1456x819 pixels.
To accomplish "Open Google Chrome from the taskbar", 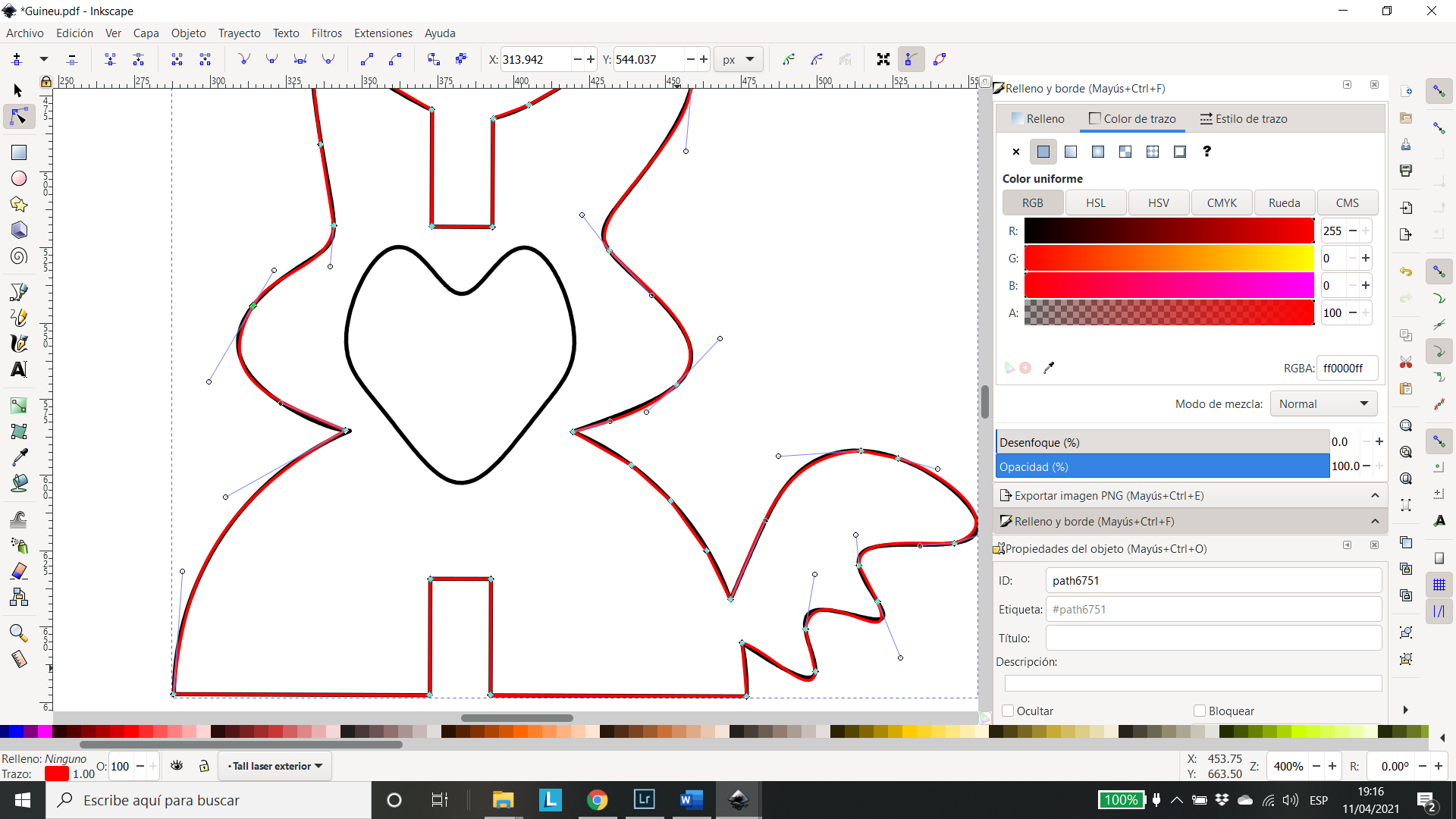I will 597,800.
